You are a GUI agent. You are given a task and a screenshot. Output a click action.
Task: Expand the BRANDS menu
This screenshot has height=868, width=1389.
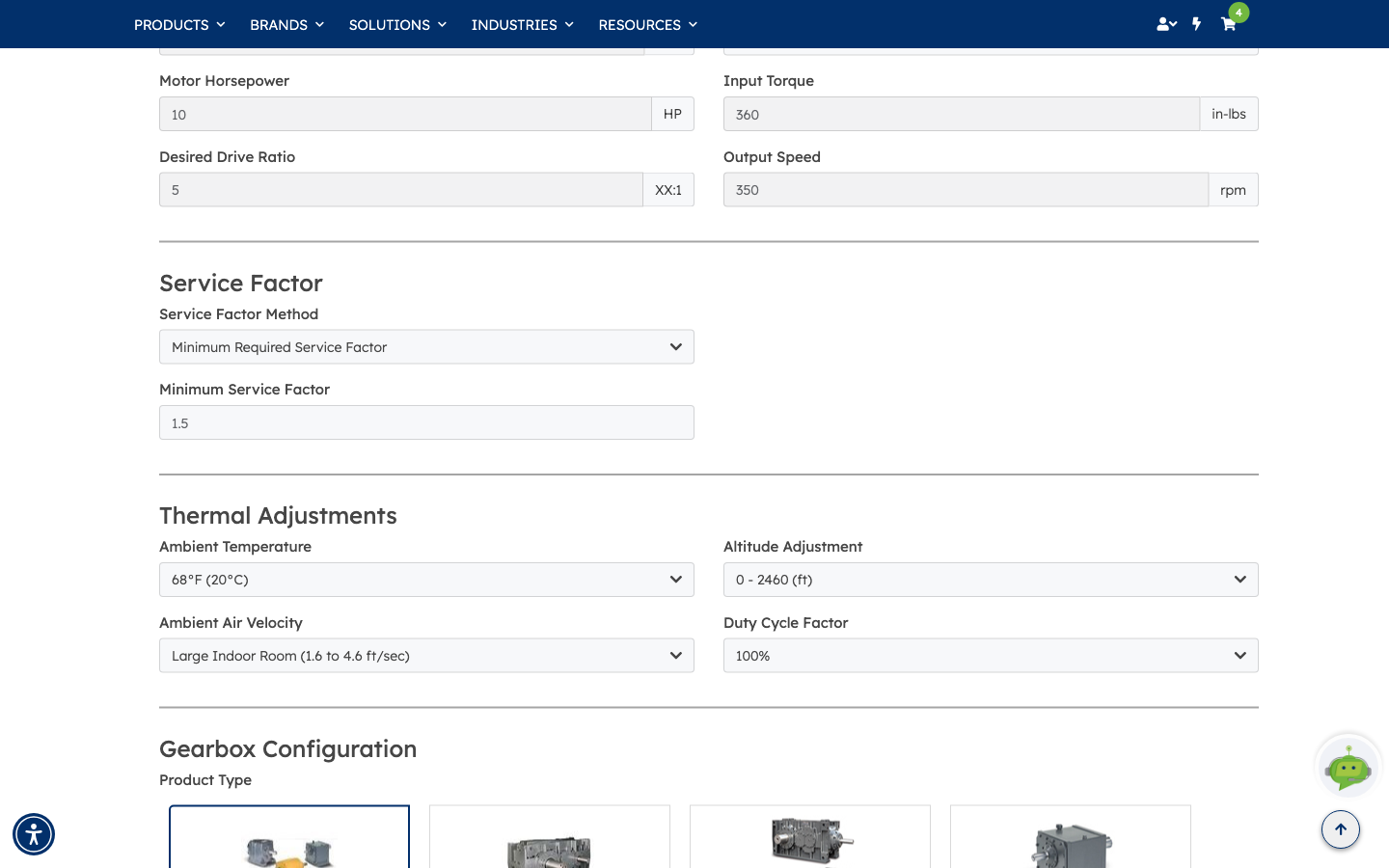coord(286,24)
